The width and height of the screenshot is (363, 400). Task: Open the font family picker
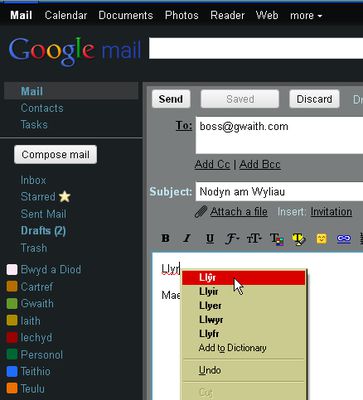[x=232, y=239]
